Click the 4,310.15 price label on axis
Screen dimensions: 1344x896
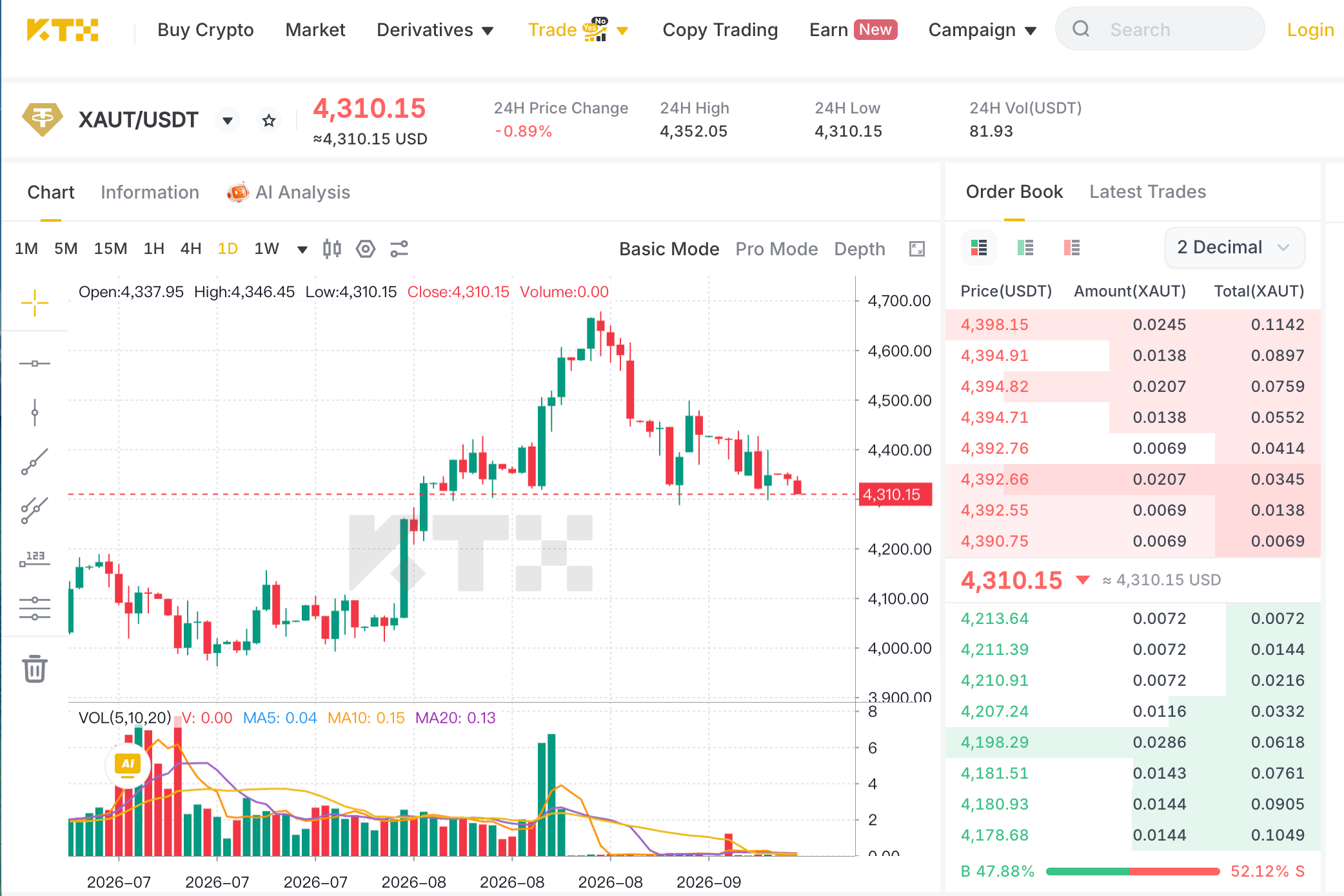tap(895, 494)
